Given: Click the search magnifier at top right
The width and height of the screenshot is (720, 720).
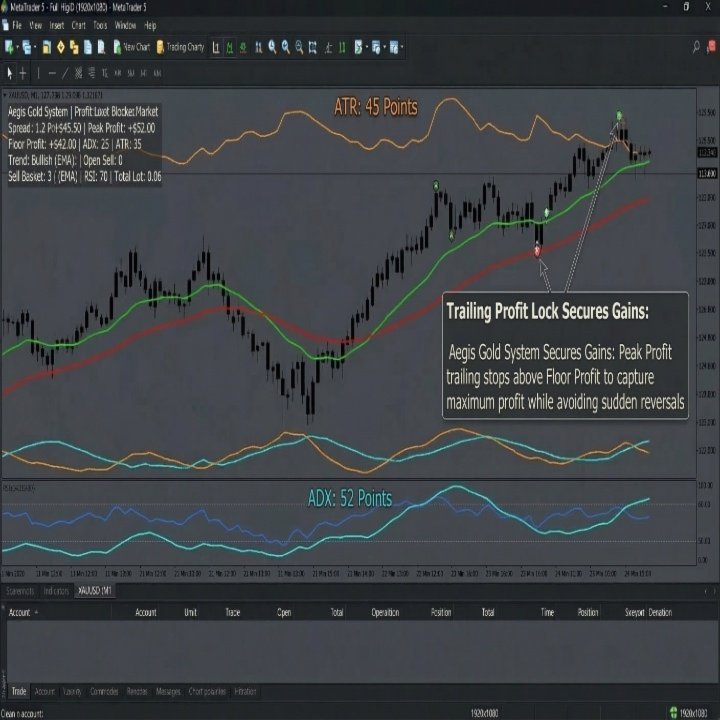Looking at the screenshot, I should pyautogui.click(x=696, y=46).
